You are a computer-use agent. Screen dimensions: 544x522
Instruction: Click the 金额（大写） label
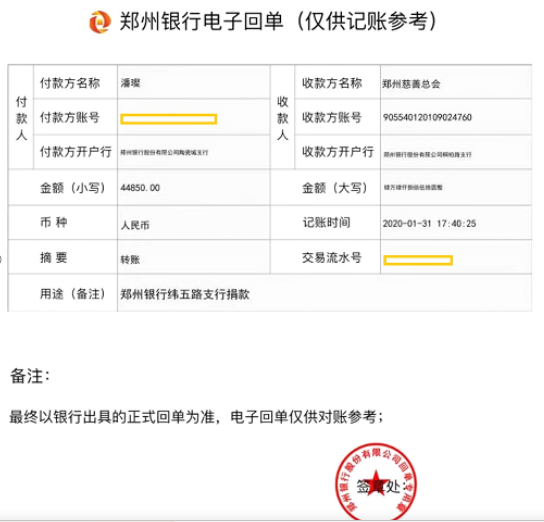(x=334, y=188)
